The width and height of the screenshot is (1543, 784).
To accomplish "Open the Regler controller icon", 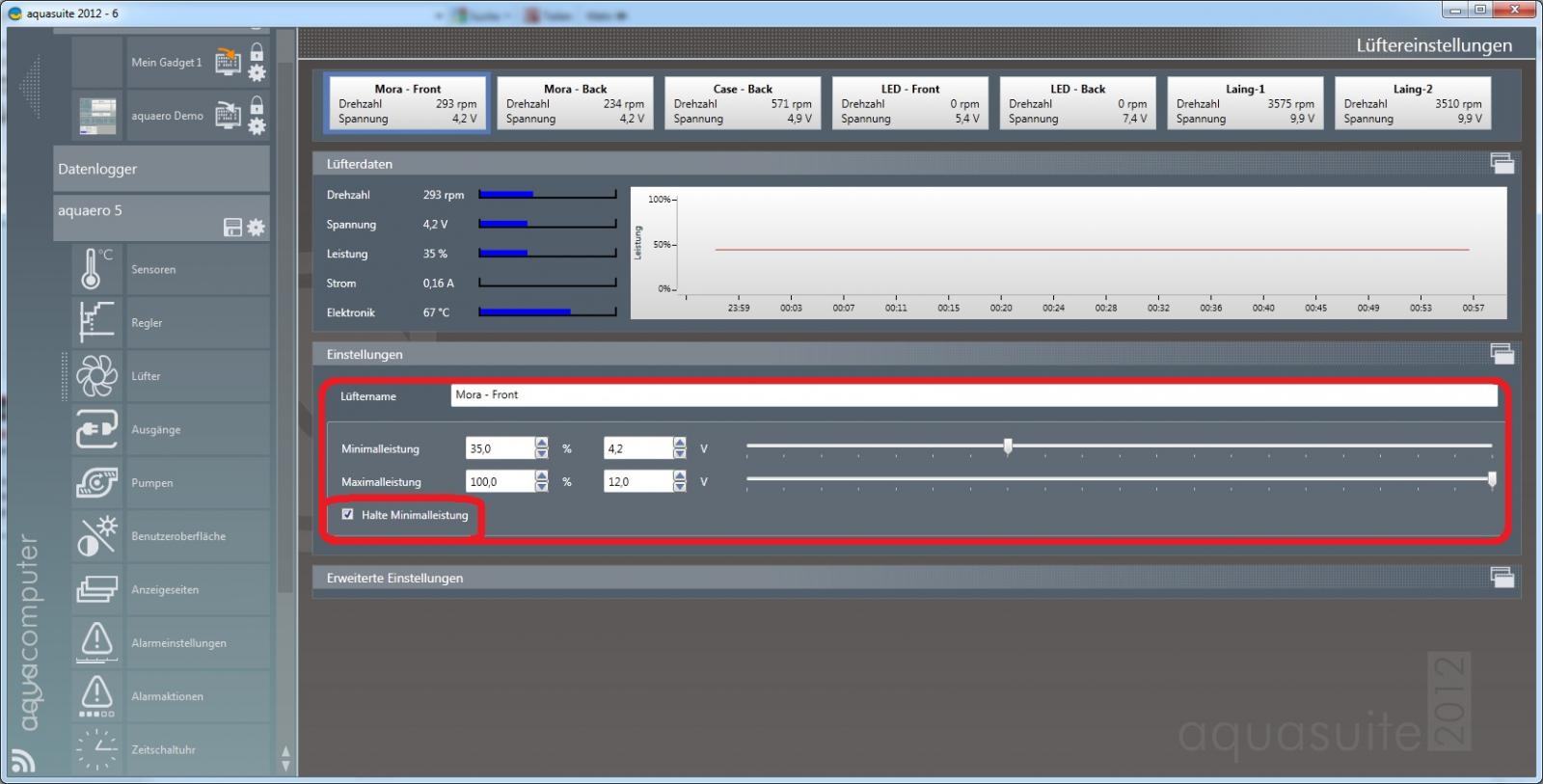I will 96,322.
